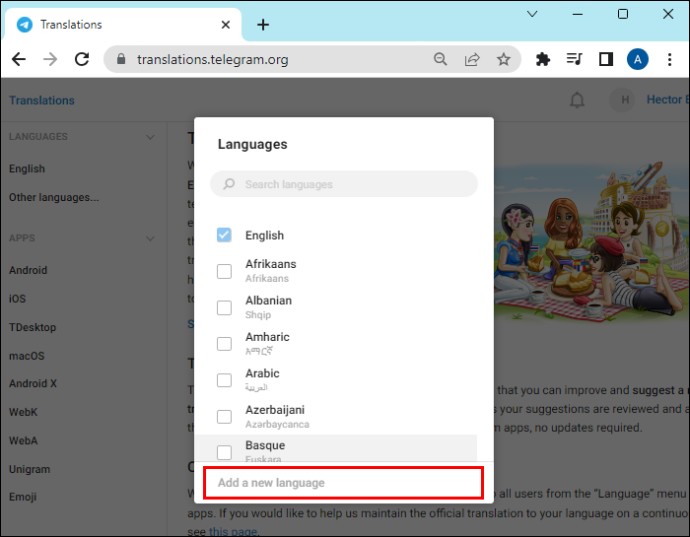Image resolution: width=690 pixels, height=537 pixels.
Task: Reload the Translations page
Action: [82, 59]
